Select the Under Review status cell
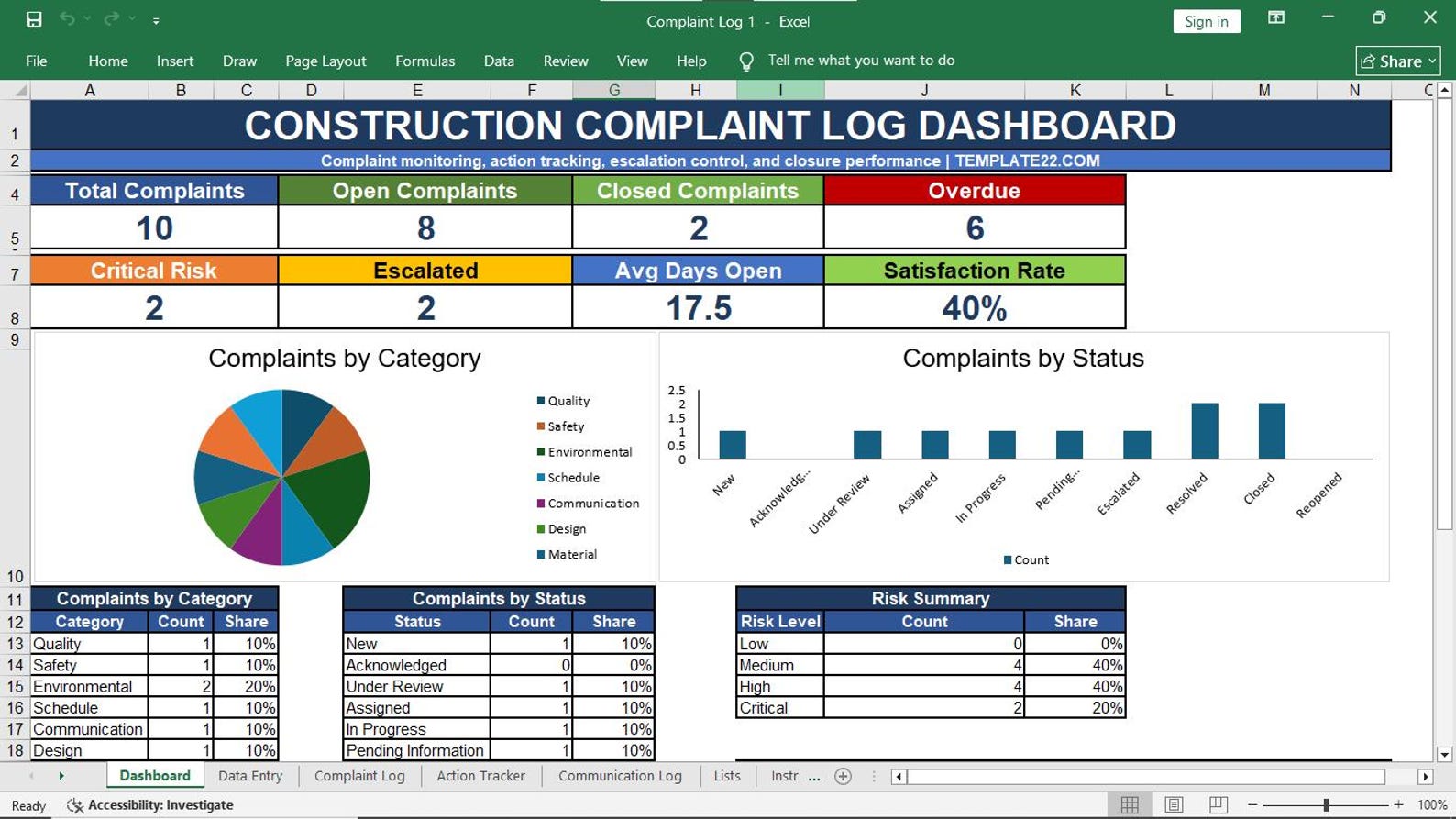The image size is (1456, 819). point(417,686)
